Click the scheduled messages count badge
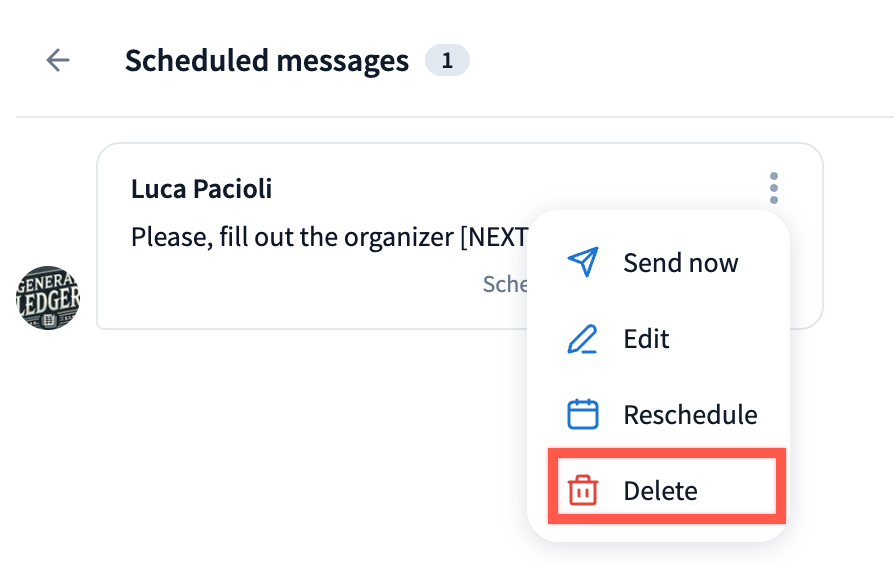Viewport: 894px width, 564px height. tap(447, 61)
